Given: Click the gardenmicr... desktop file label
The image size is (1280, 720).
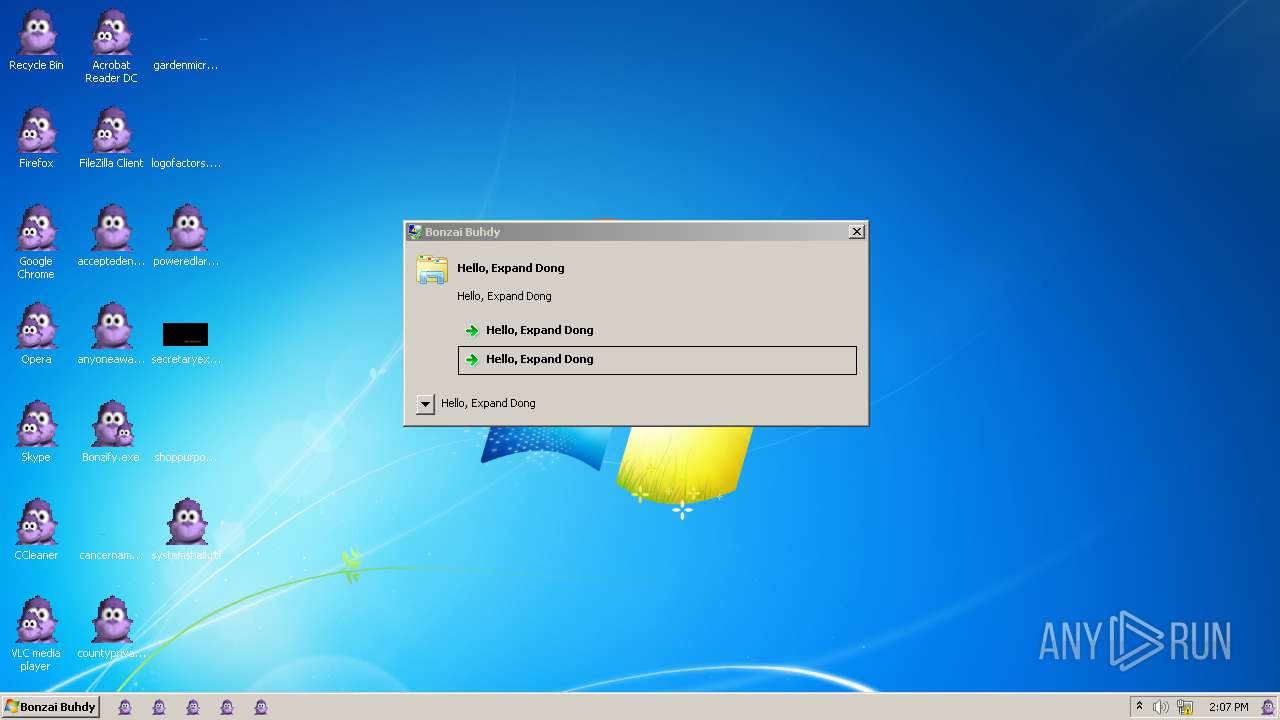Looking at the screenshot, I should click(186, 65).
